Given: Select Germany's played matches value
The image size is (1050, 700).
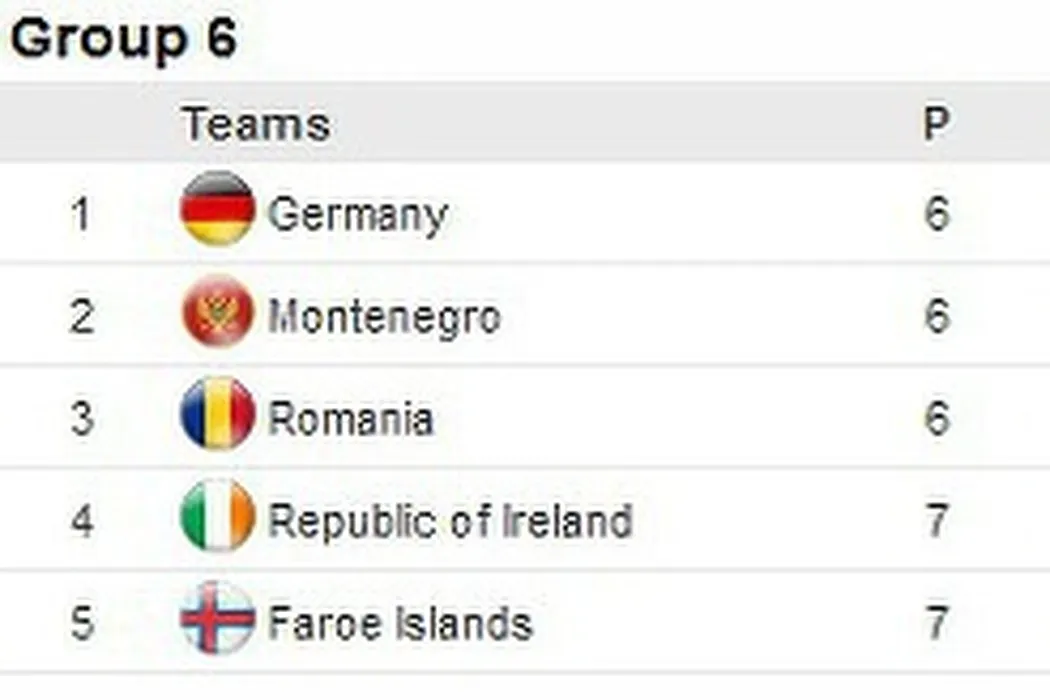Looking at the screenshot, I should [x=936, y=214].
